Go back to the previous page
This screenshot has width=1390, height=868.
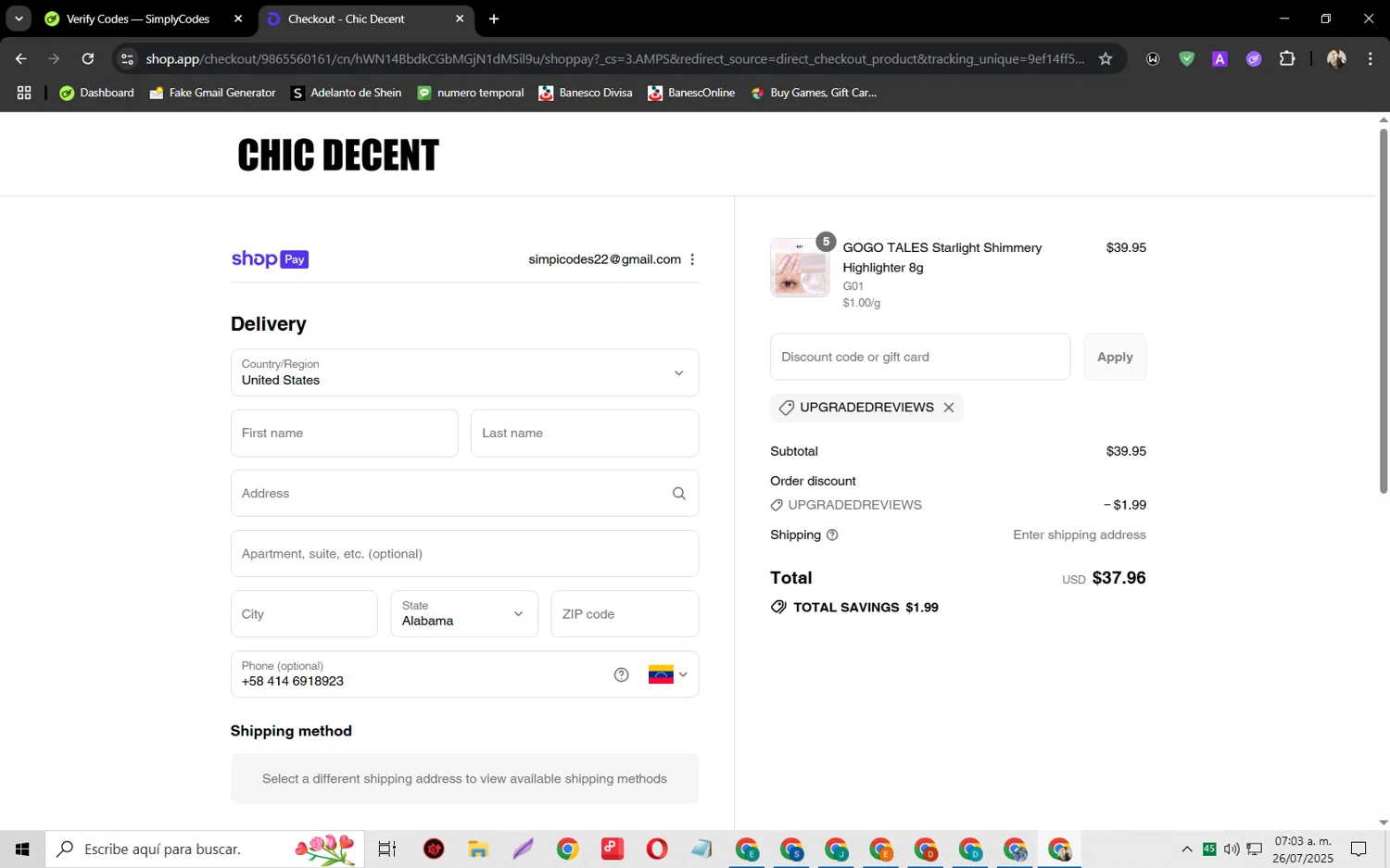click(x=20, y=58)
